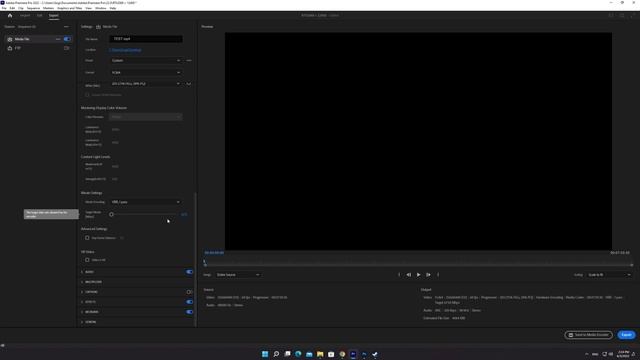
Task: Open the File menu
Action: click(4, 8)
